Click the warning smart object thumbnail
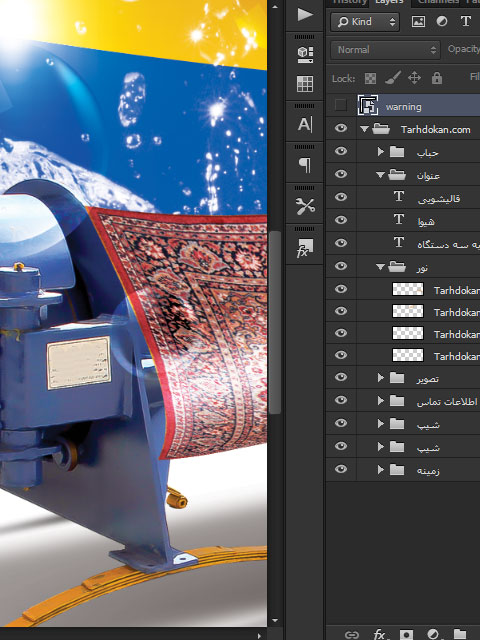The image size is (480, 640). pyautogui.click(x=368, y=106)
